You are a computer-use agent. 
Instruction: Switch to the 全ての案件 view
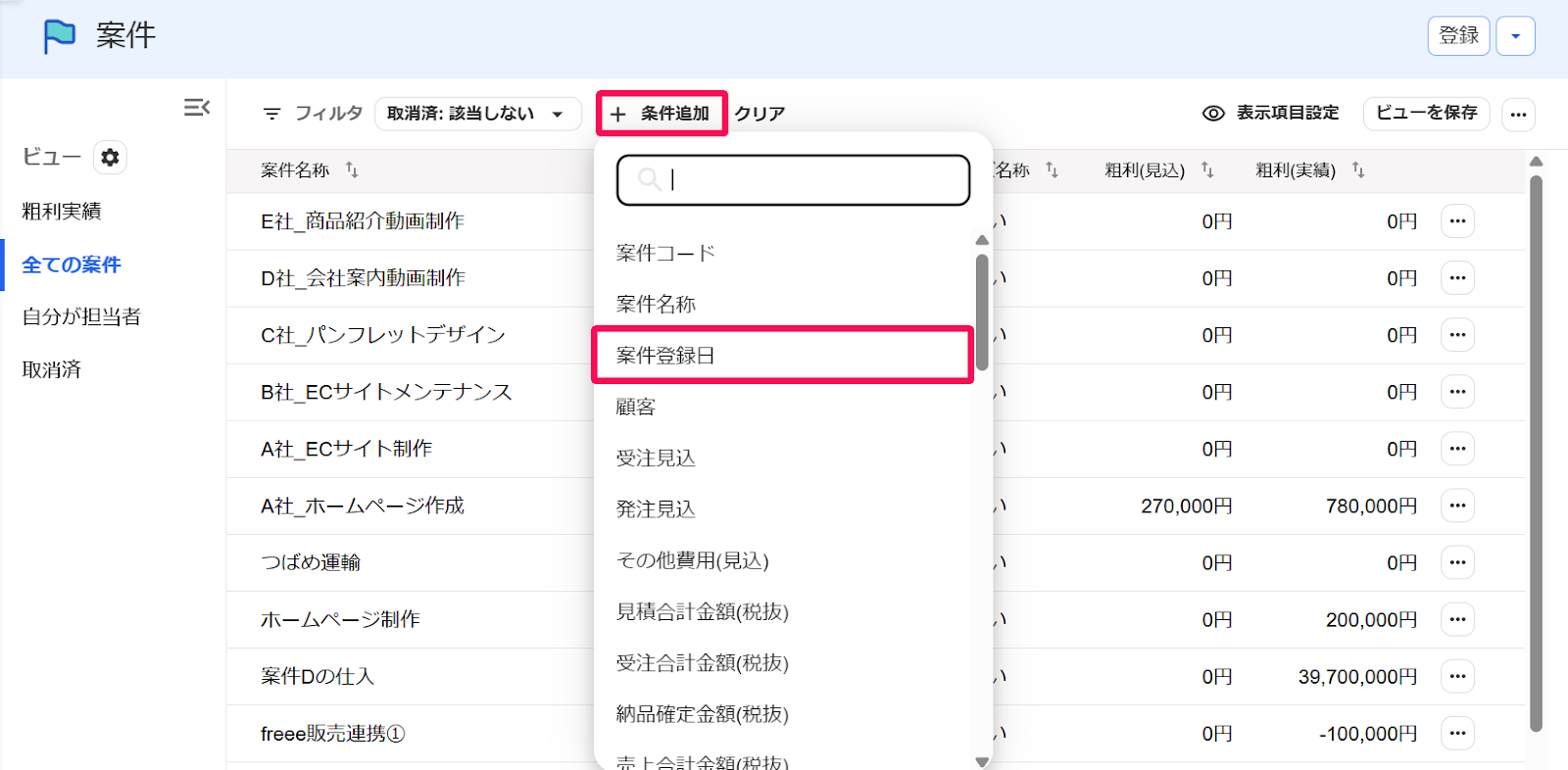tap(72, 265)
